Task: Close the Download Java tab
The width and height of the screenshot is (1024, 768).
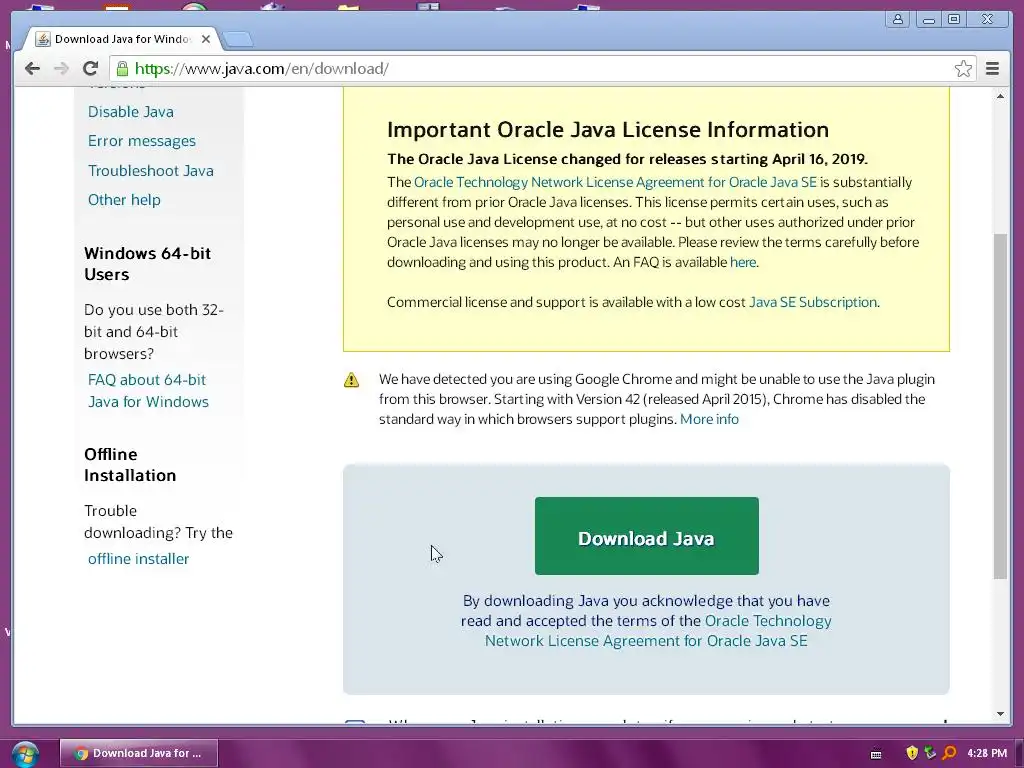Action: (x=206, y=39)
